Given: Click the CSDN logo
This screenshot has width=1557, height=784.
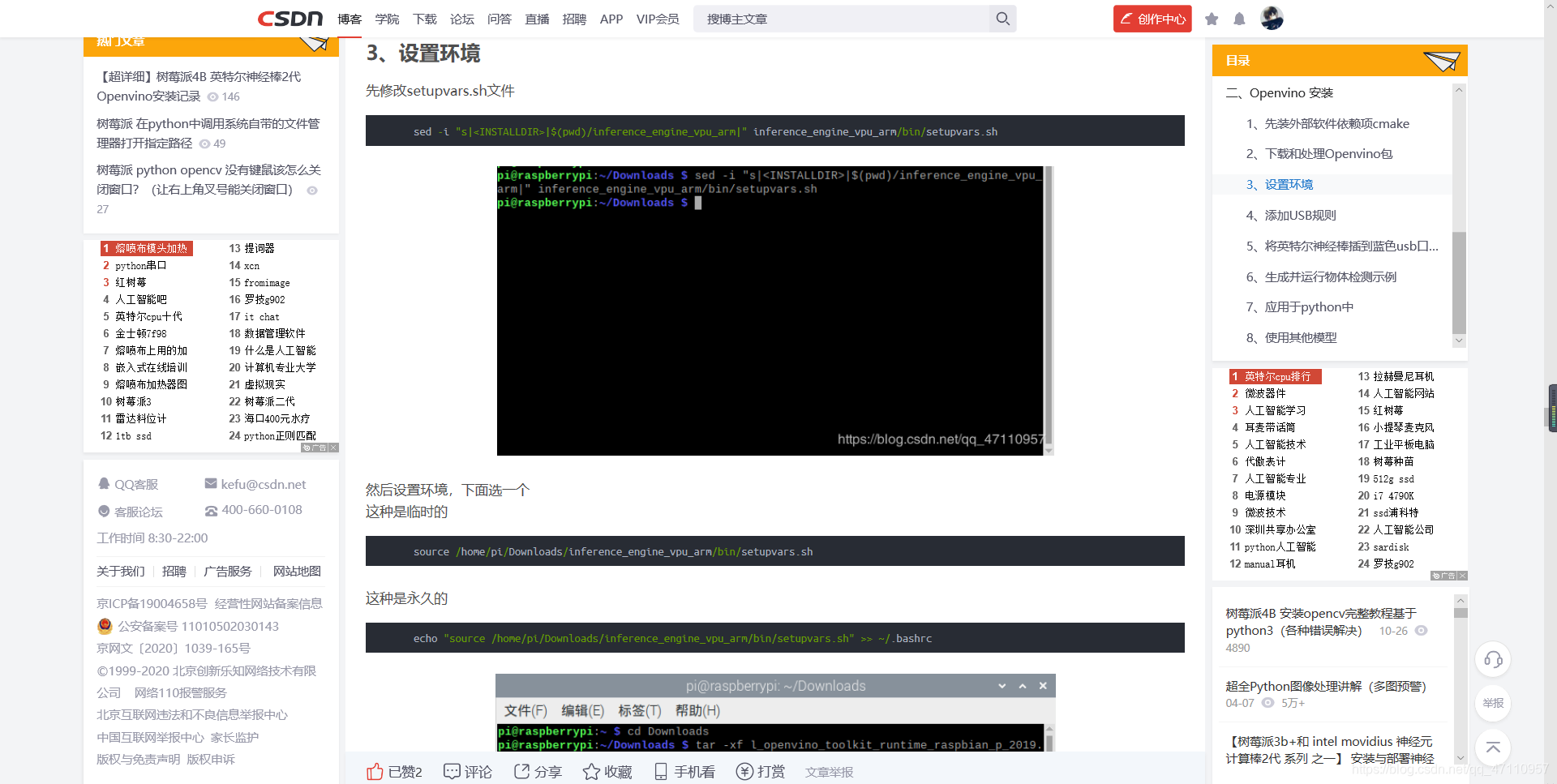Looking at the screenshot, I should (290, 19).
